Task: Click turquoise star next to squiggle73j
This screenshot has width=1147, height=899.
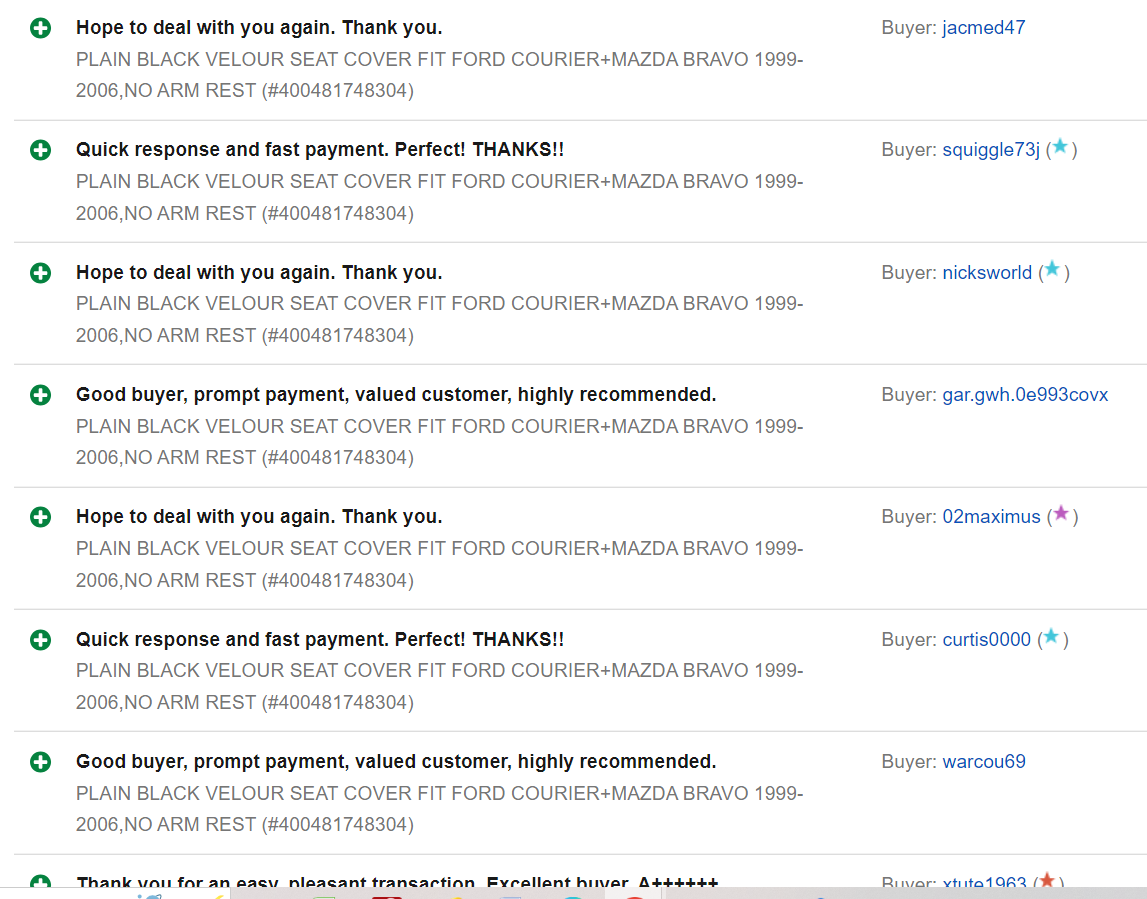Action: (x=1060, y=147)
